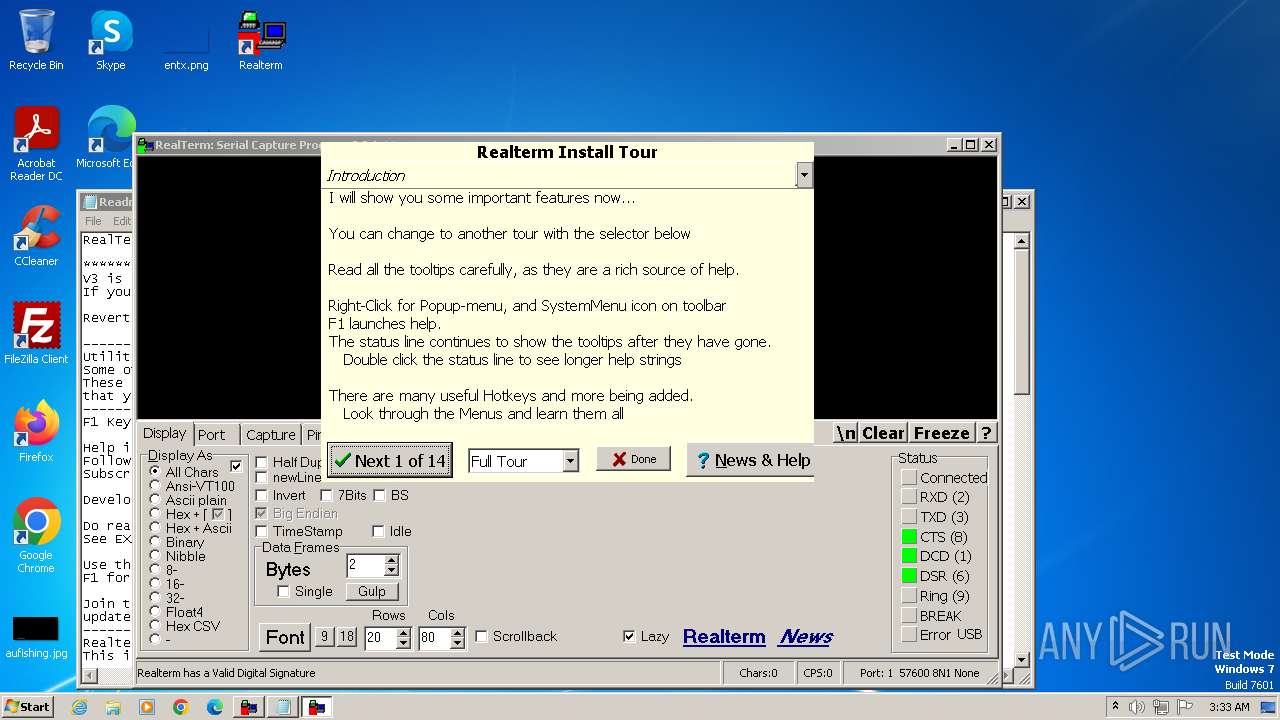
Task: Switch to the Capture tab
Action: click(x=270, y=435)
